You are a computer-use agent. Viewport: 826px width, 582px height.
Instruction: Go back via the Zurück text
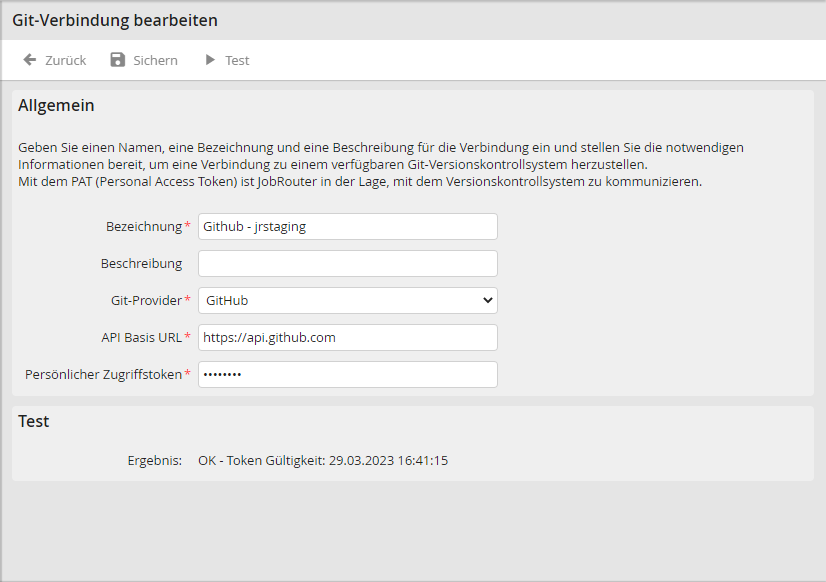coord(66,60)
